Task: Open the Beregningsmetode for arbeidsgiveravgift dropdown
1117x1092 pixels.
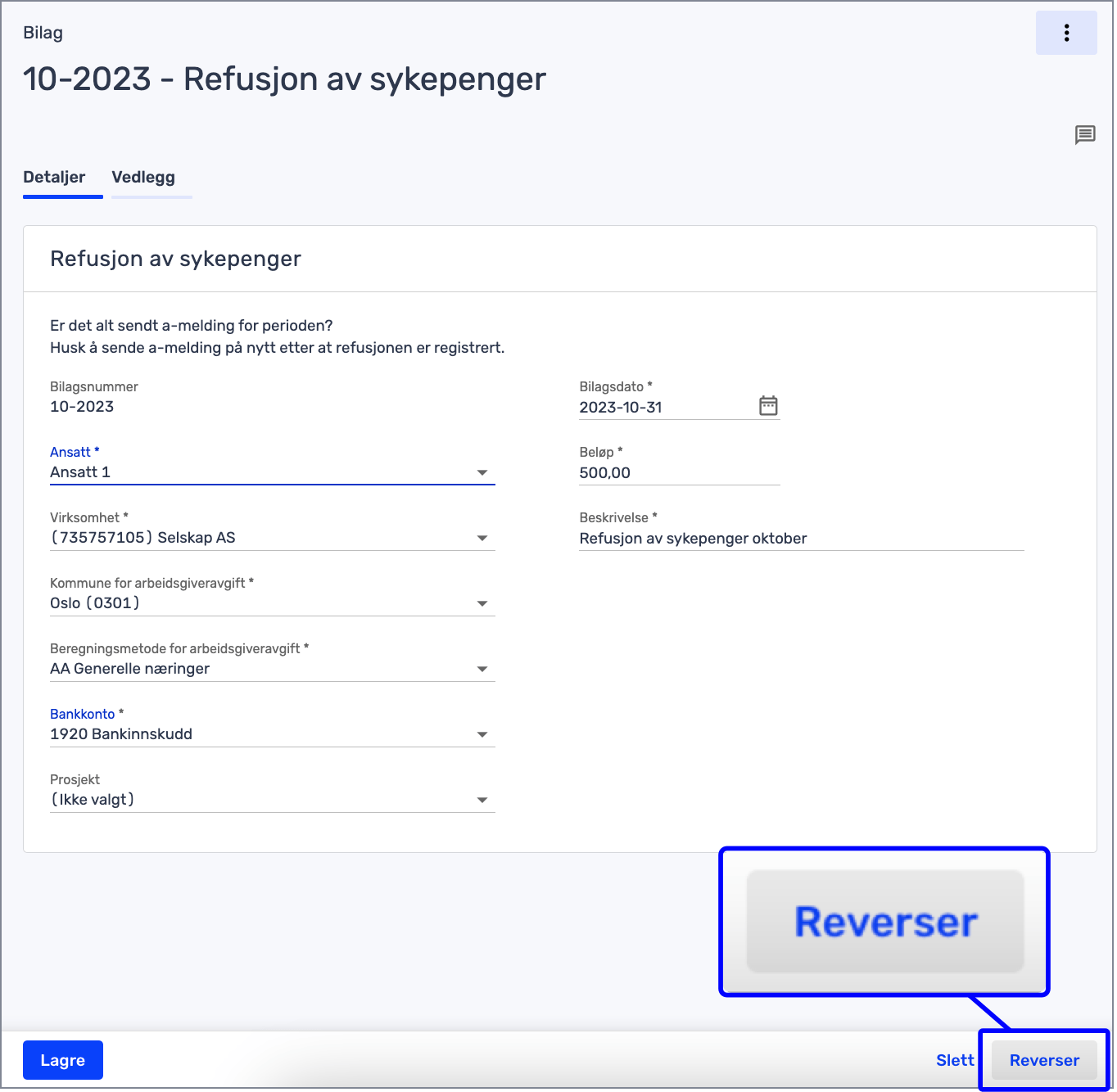Action: 482,669
